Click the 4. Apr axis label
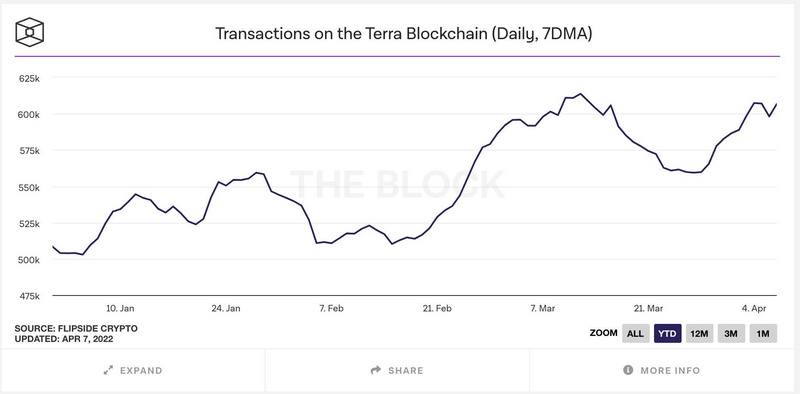800x394 pixels. click(754, 308)
